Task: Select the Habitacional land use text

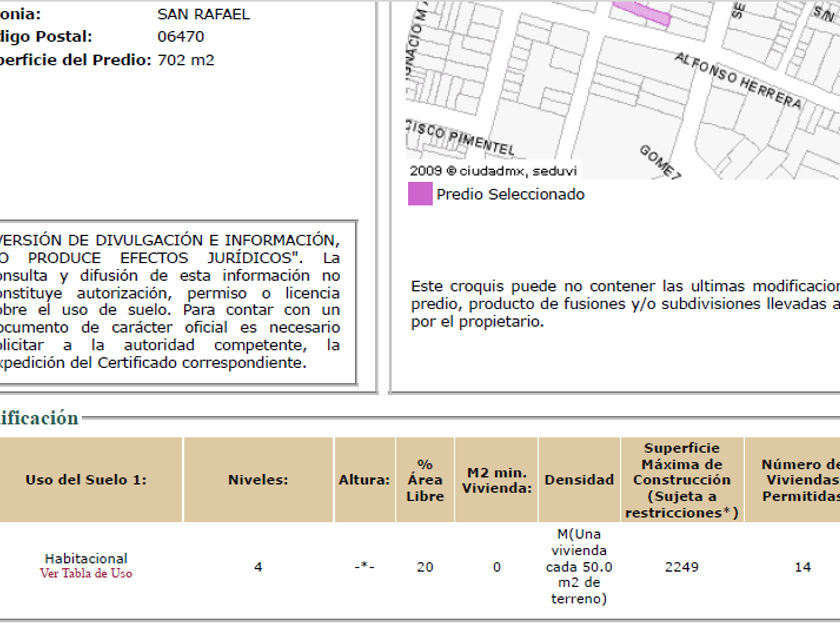Action: [86, 558]
